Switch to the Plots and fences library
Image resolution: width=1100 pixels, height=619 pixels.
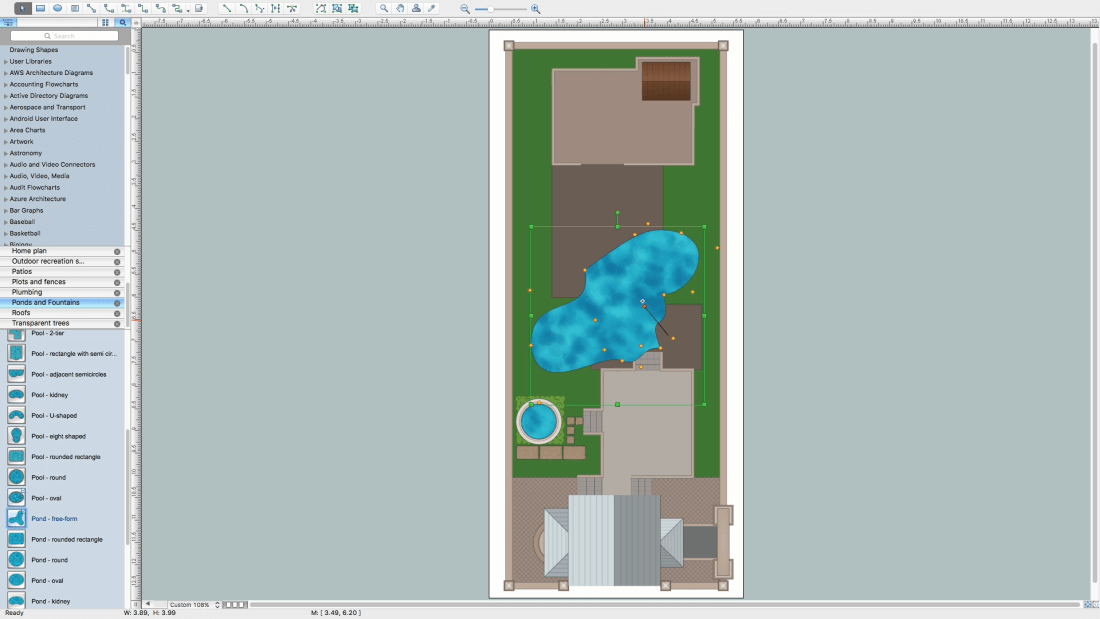[38, 282]
